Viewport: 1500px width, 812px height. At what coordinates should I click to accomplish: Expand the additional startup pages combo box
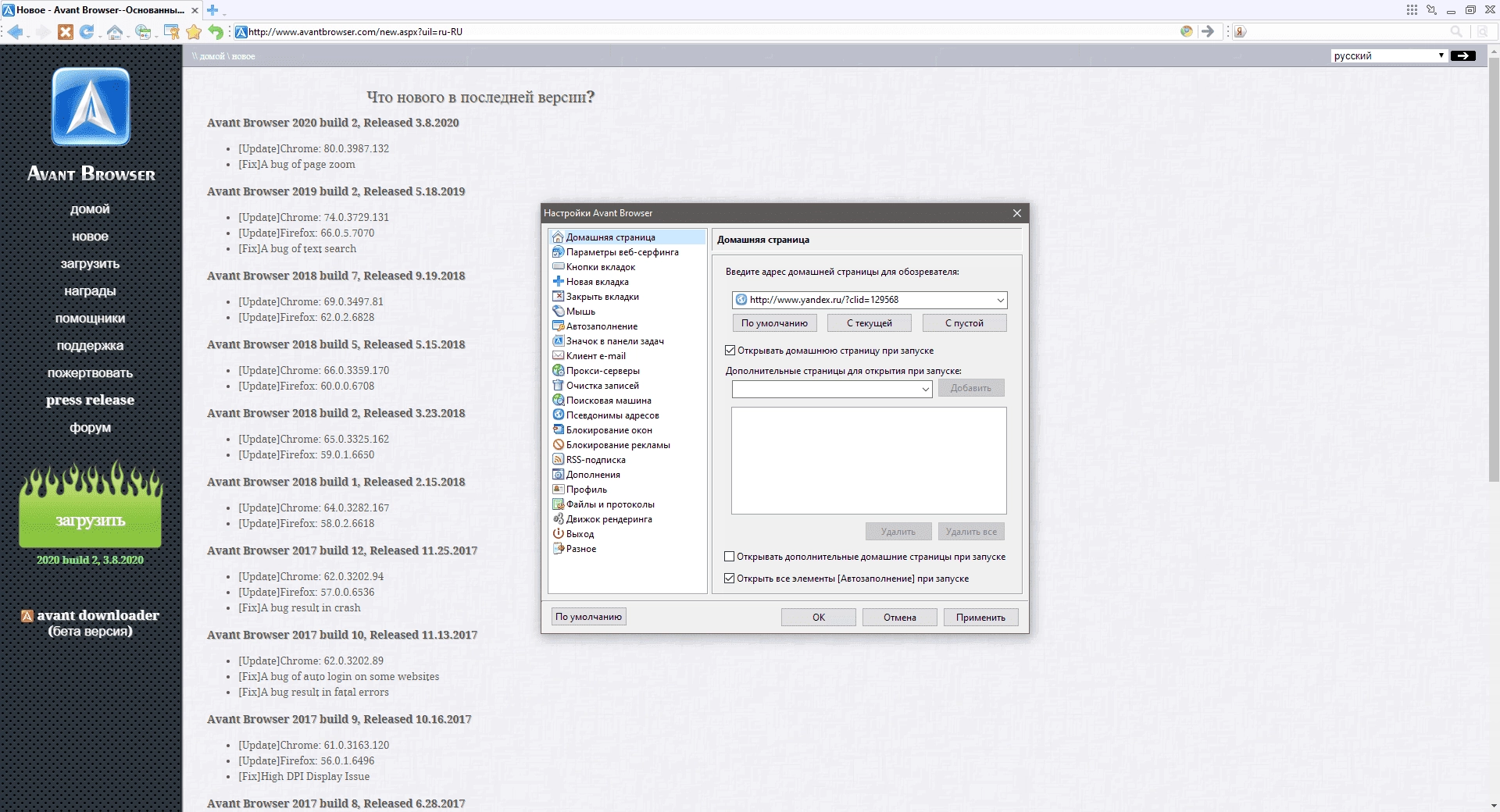(x=926, y=389)
